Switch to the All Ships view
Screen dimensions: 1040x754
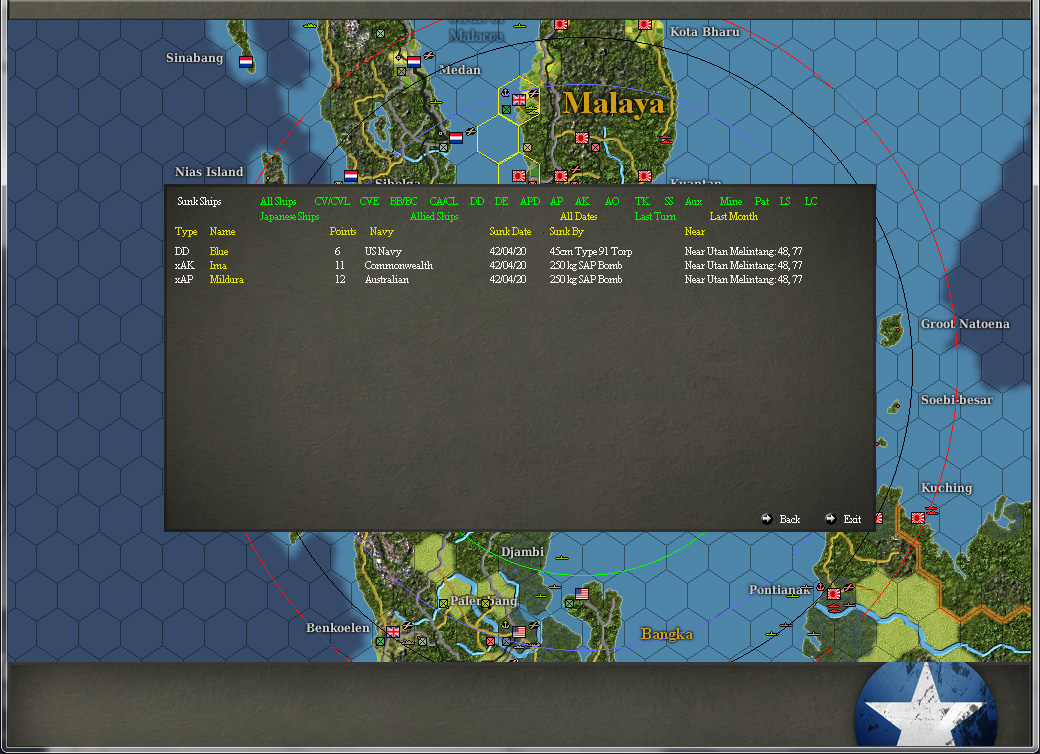pyautogui.click(x=277, y=201)
